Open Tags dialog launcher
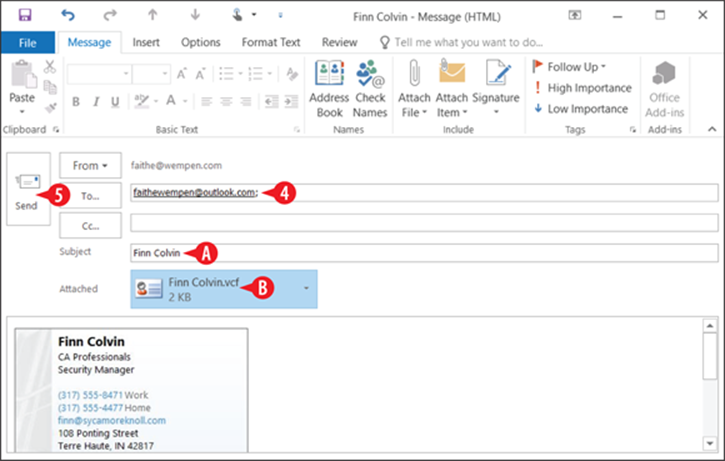 pos(633,130)
